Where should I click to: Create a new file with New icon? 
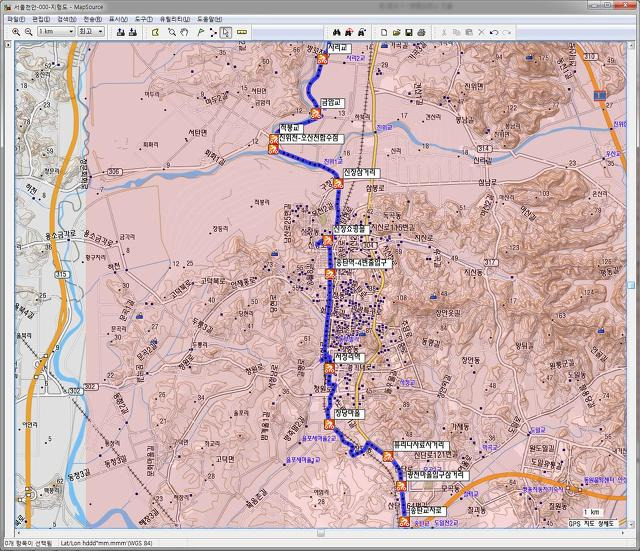point(384,32)
